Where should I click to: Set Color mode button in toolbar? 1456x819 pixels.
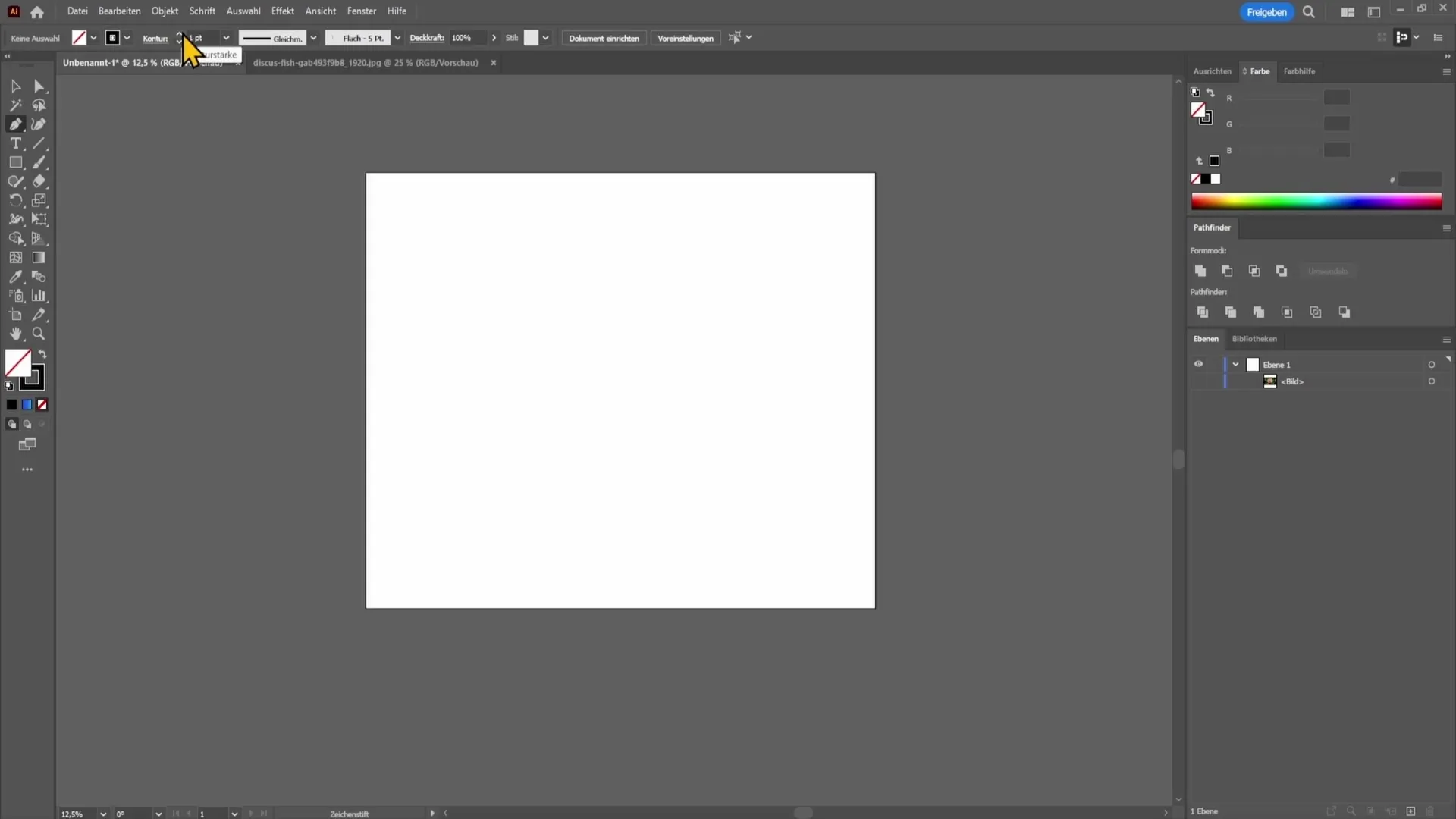11,405
